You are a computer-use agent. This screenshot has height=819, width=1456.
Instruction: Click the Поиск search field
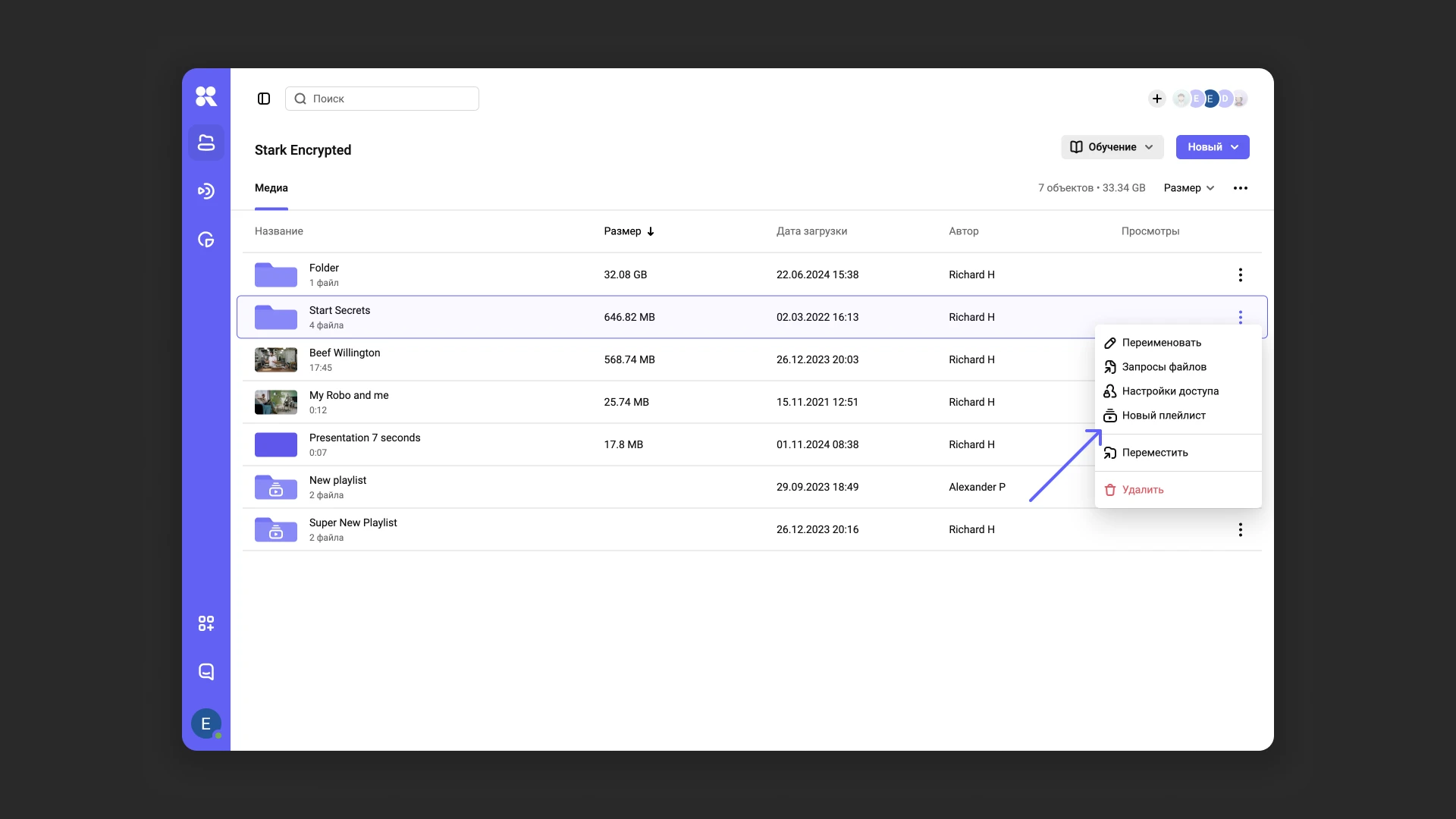point(382,99)
